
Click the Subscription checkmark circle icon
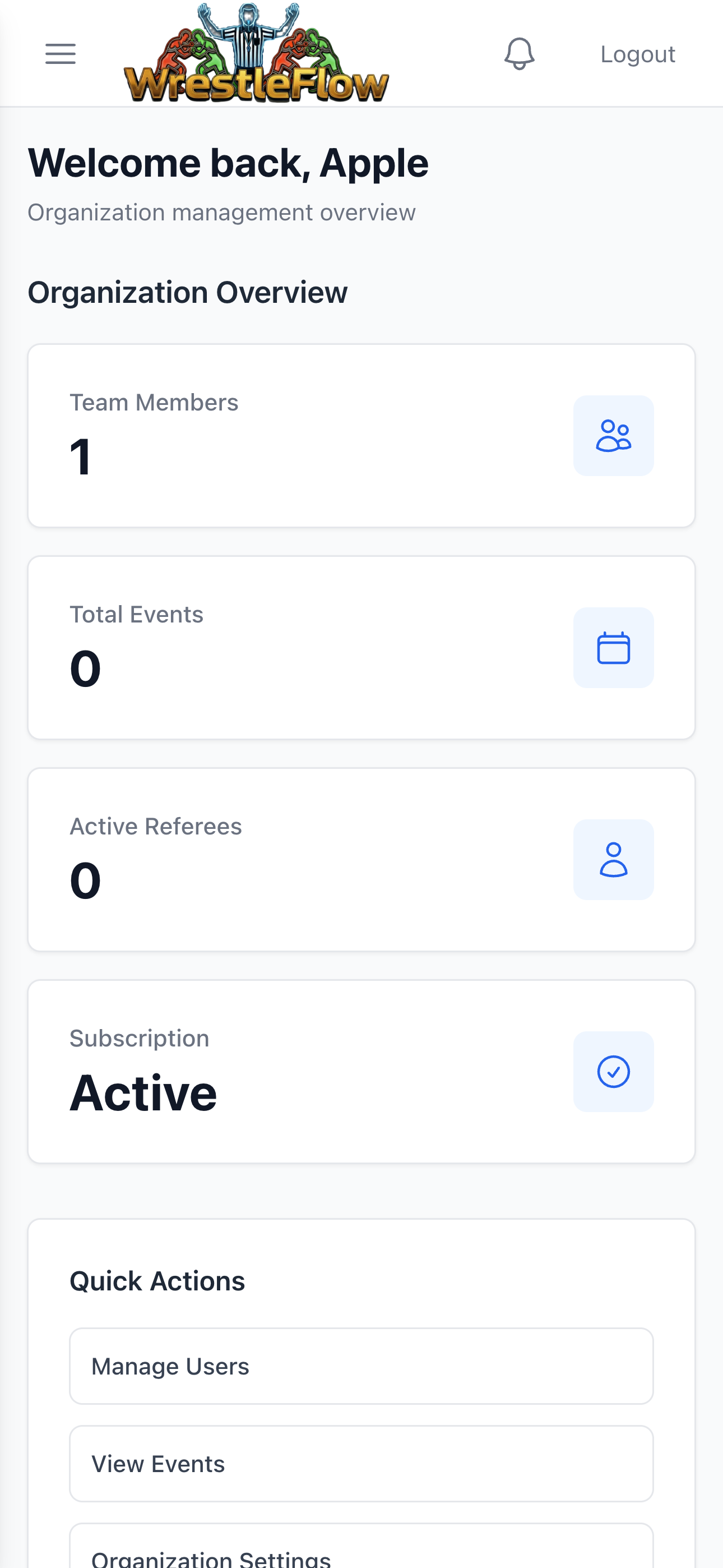pyautogui.click(x=614, y=1071)
